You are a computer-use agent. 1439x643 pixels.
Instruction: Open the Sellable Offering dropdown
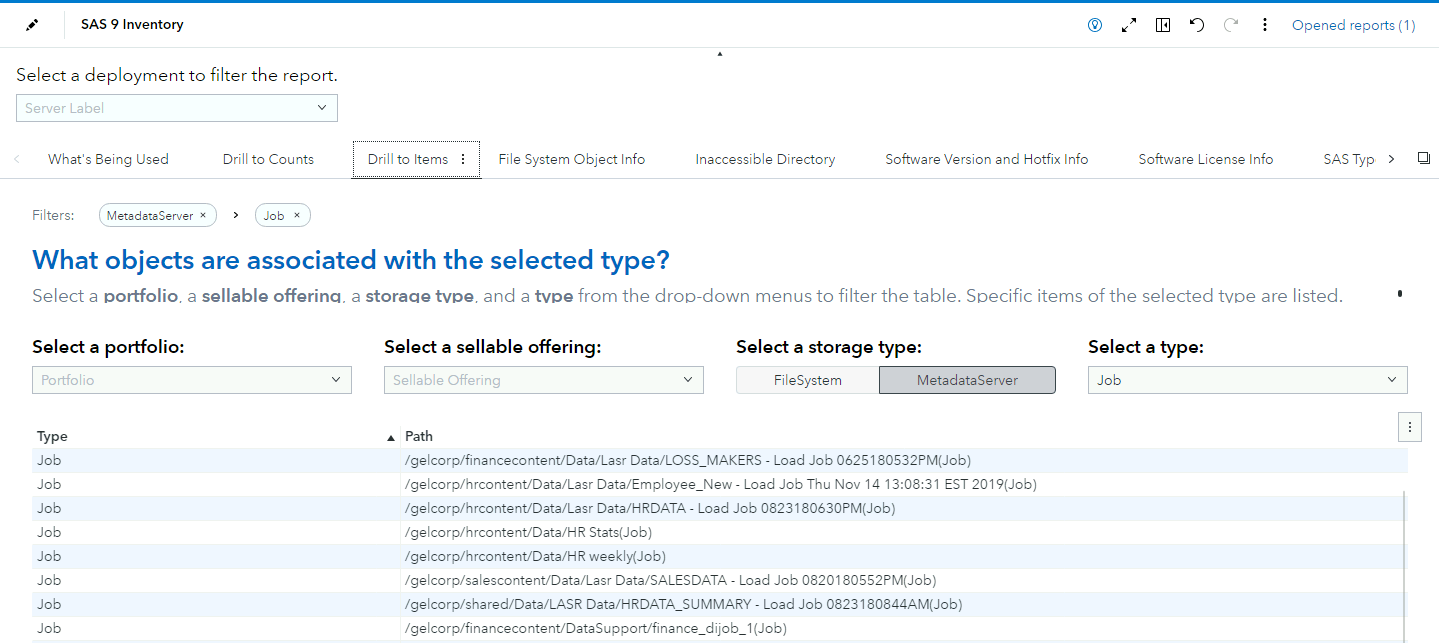(543, 379)
